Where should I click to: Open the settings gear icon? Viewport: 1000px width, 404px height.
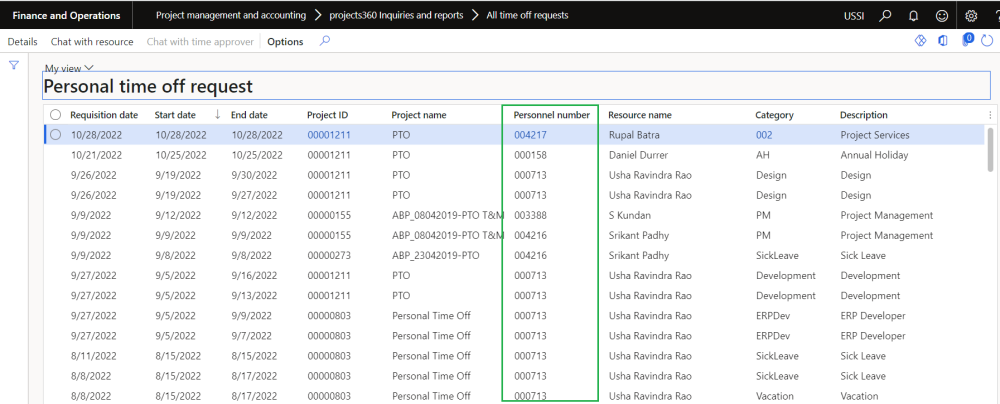coord(970,16)
